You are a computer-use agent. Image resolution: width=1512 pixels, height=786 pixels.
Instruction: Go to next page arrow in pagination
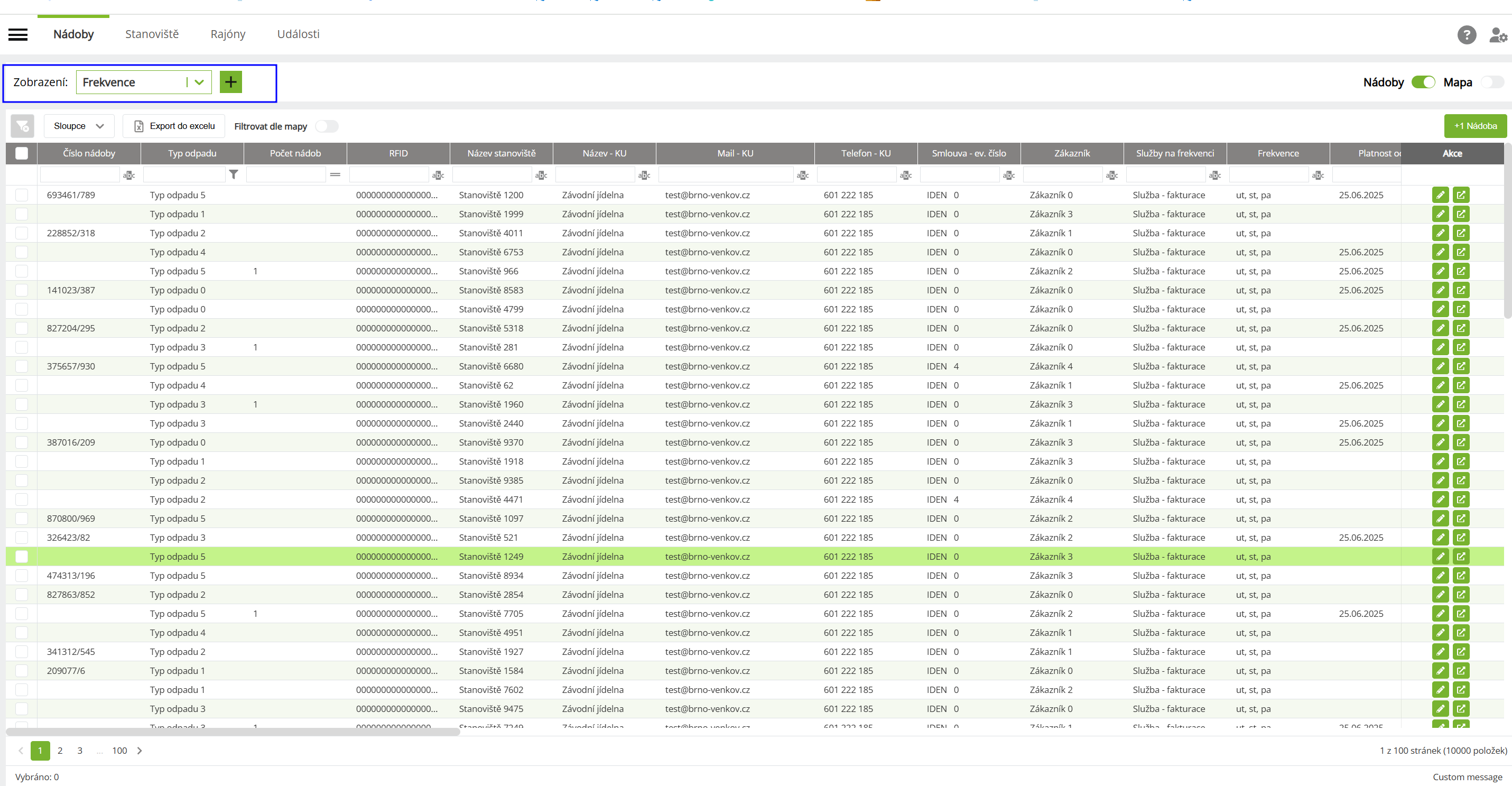tap(140, 750)
